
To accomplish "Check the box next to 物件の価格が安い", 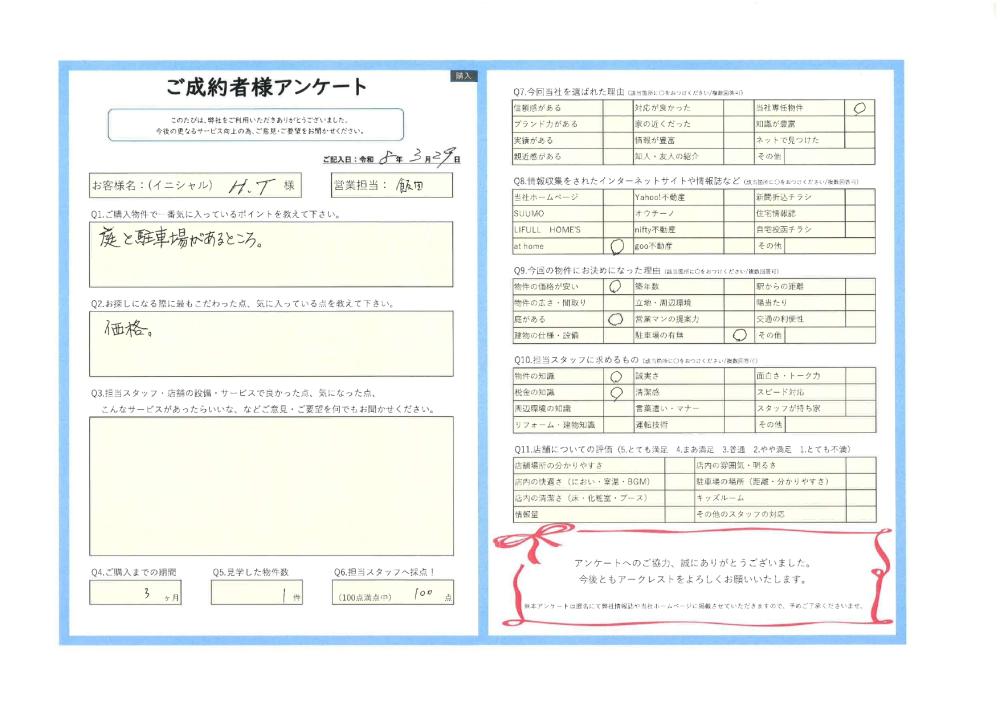I will point(616,287).
